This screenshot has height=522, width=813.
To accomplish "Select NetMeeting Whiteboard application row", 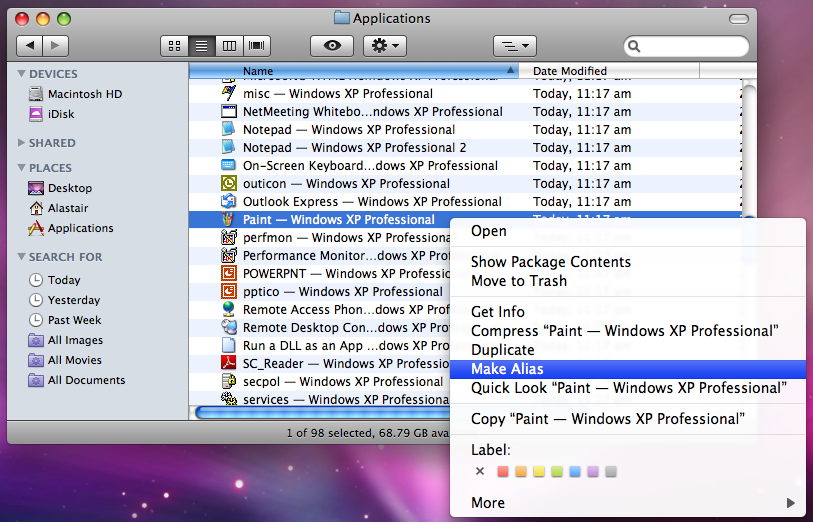I will 465,111.
